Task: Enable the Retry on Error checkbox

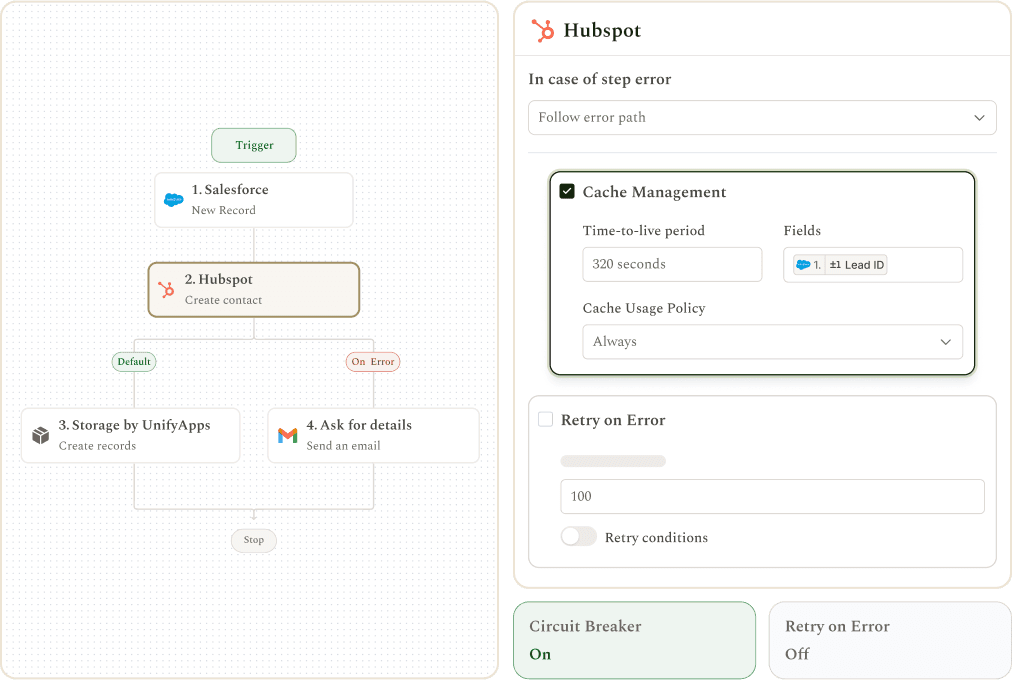Action: coord(545,419)
